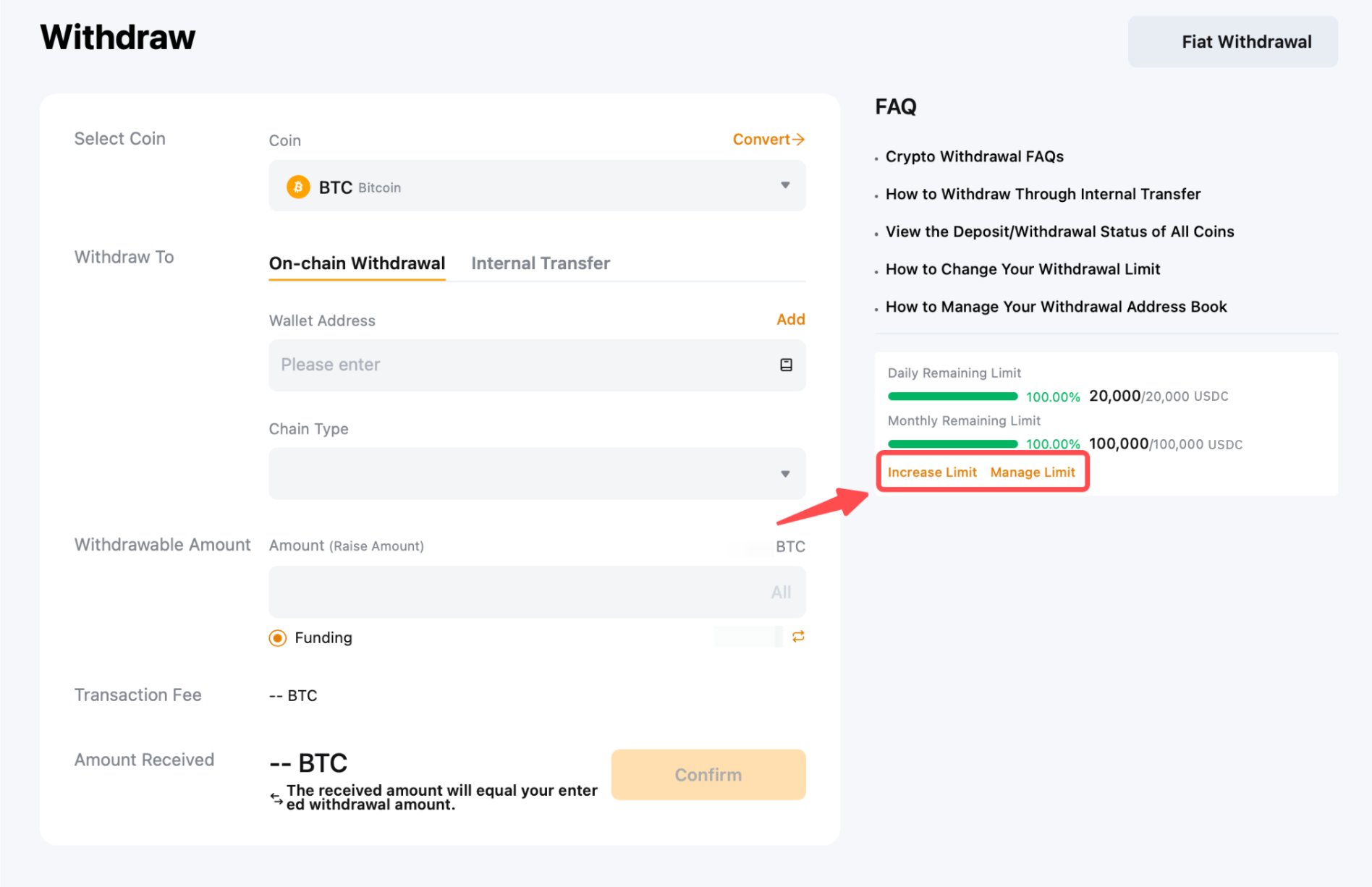Screen dimensions: 1372x887
Task: Click the Monthly Remaining Limit progress bar
Action: (x=952, y=443)
